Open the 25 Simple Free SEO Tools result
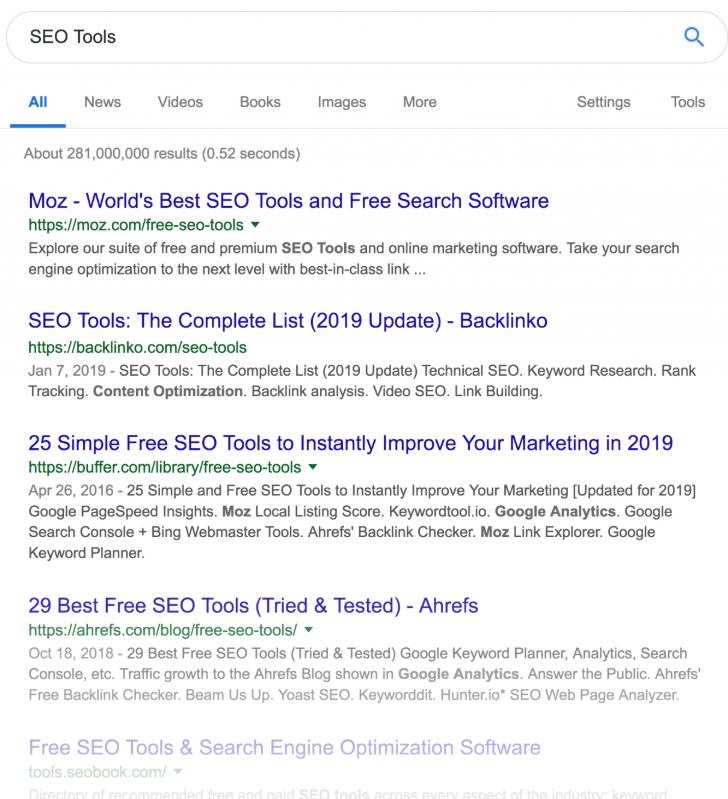 350,443
